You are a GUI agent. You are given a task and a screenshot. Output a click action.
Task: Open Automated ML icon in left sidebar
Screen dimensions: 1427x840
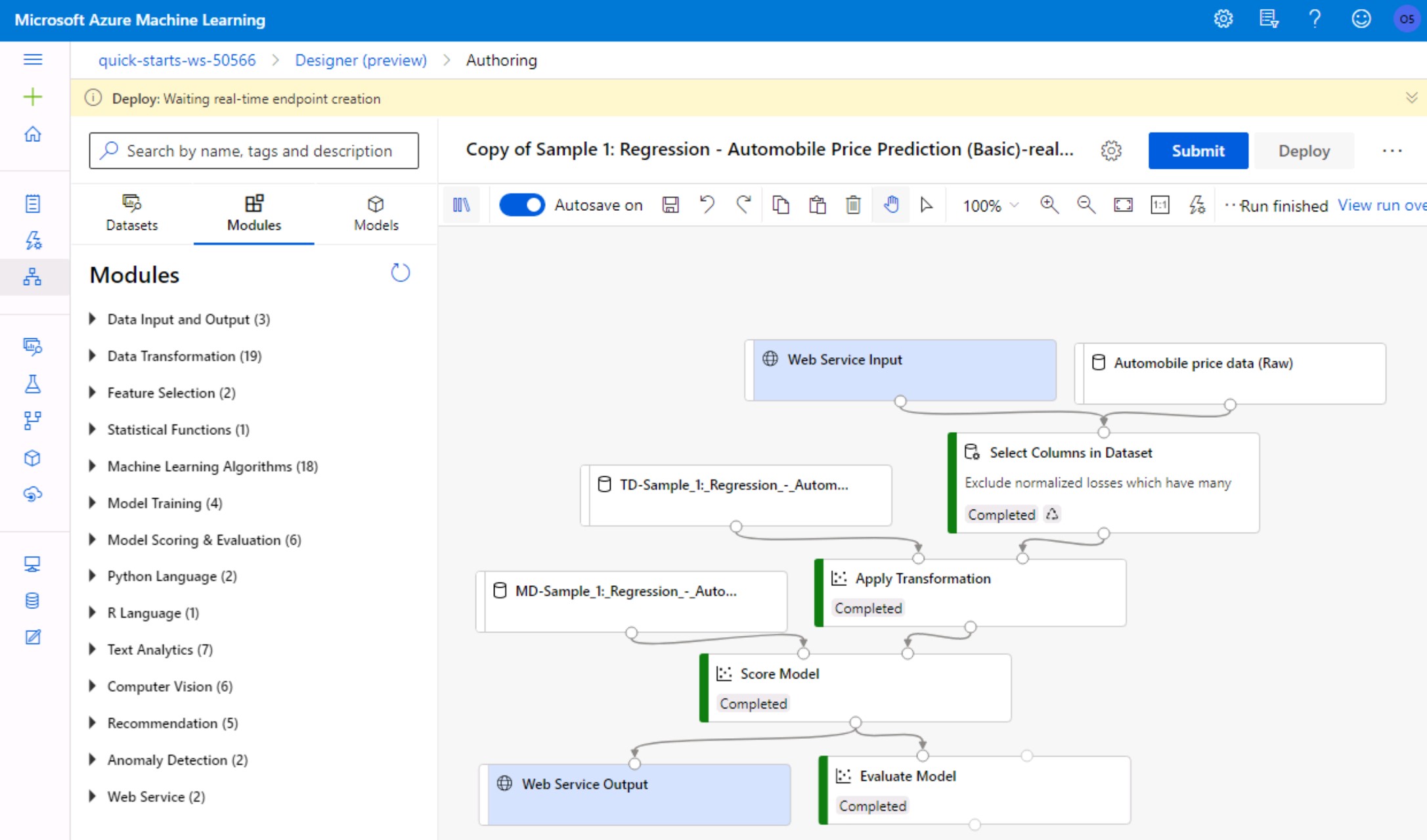click(33, 240)
